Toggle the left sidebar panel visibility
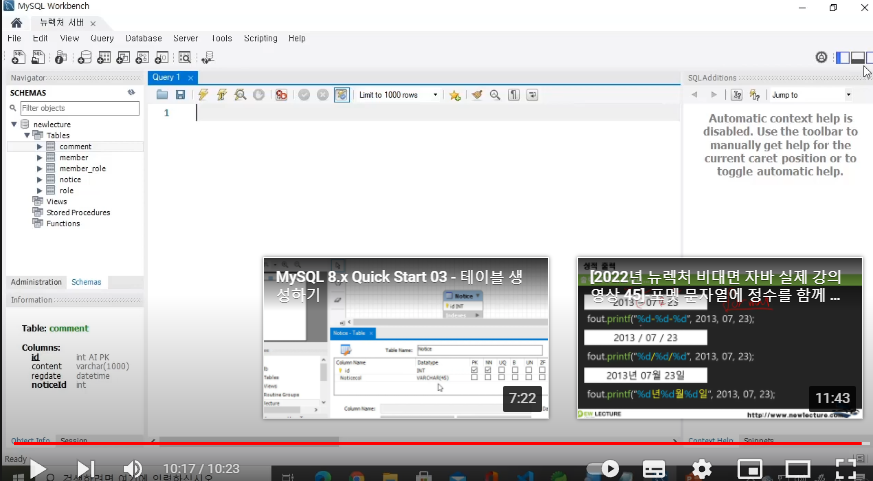873x481 pixels. (843, 57)
